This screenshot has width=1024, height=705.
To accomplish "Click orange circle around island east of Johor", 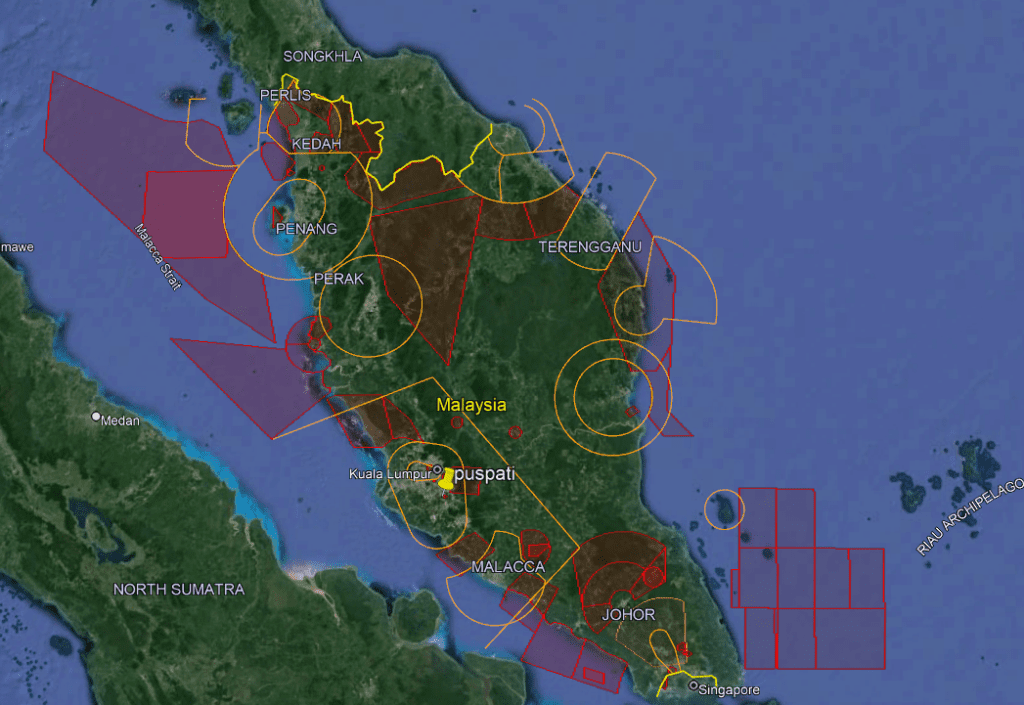I will point(721,509).
